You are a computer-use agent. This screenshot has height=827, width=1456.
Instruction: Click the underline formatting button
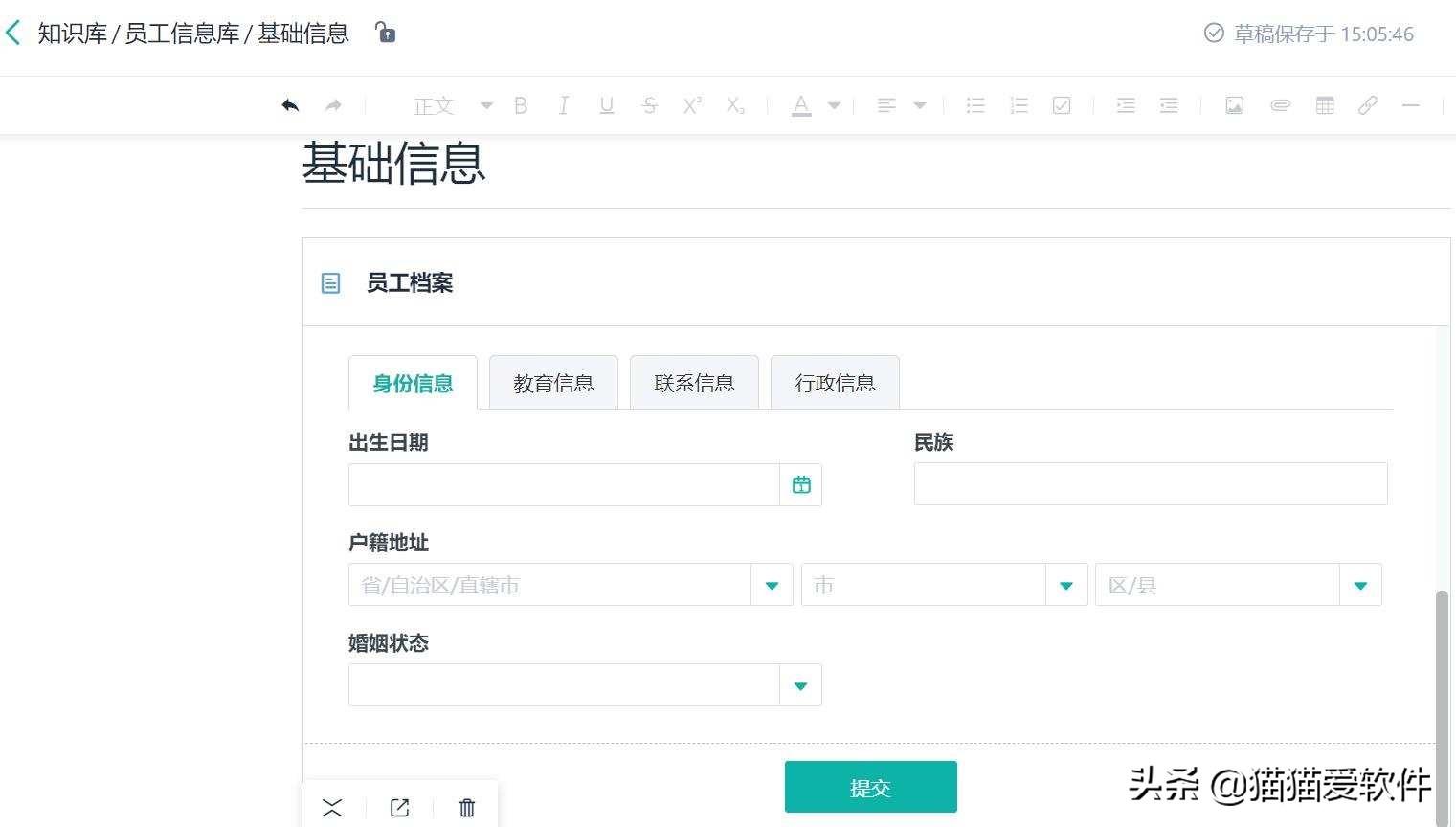(606, 105)
